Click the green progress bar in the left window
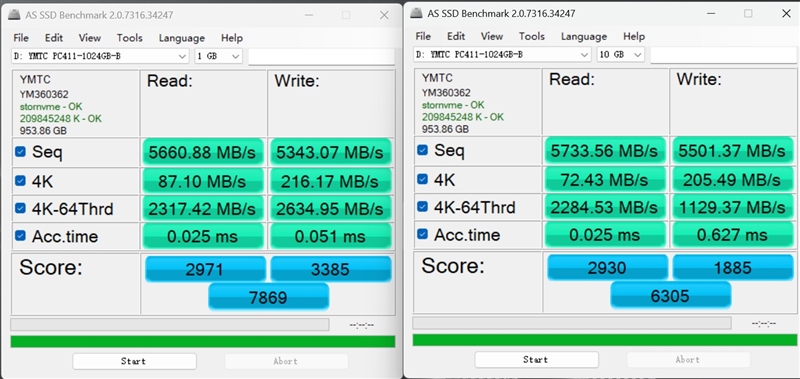 coord(203,341)
